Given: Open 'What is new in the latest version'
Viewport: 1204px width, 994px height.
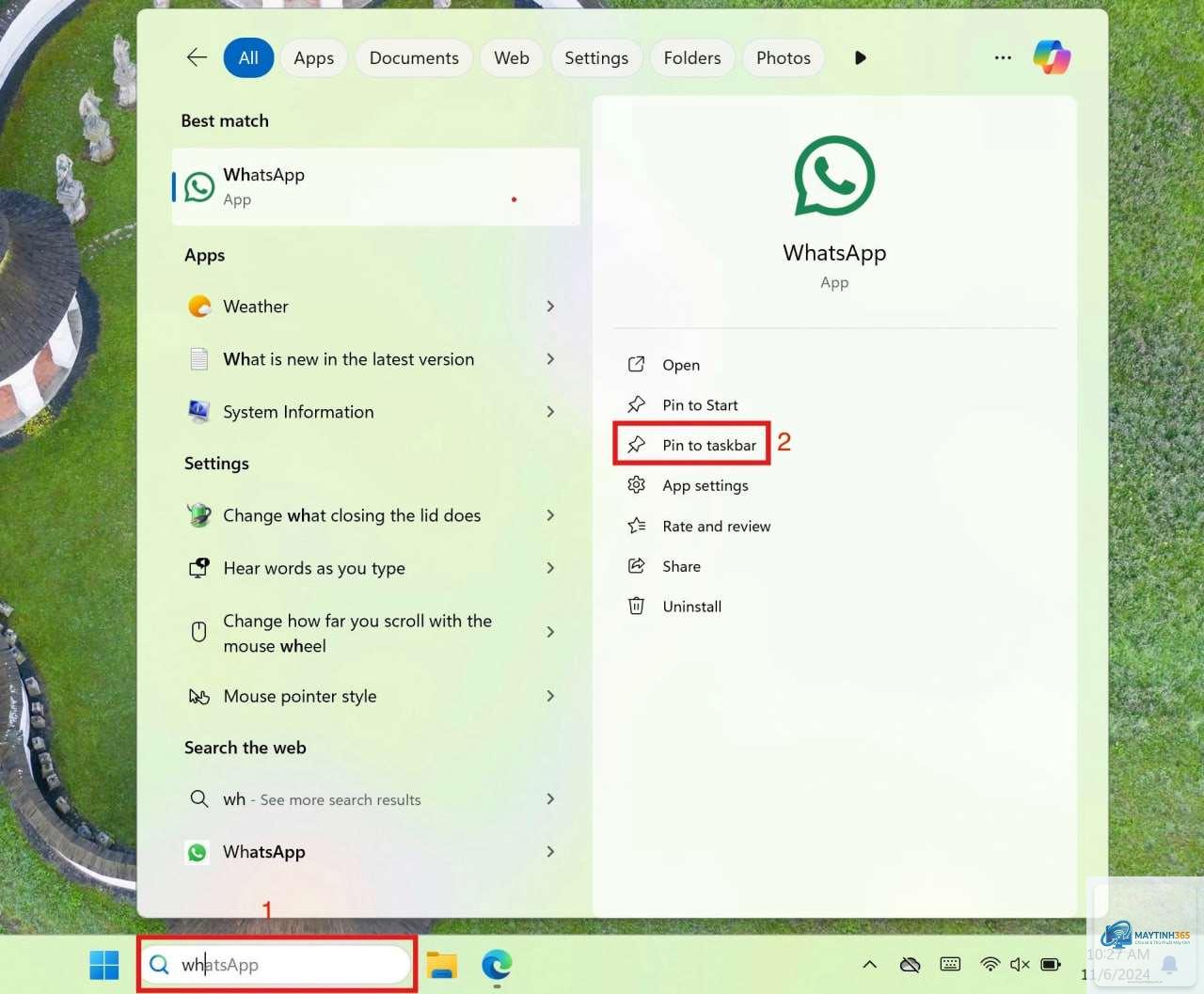Looking at the screenshot, I should pyautogui.click(x=376, y=359).
